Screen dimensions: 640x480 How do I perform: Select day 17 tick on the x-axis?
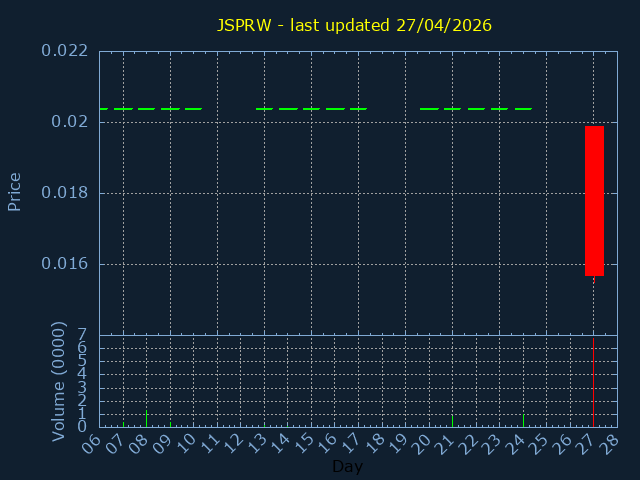pyautogui.click(x=350, y=443)
